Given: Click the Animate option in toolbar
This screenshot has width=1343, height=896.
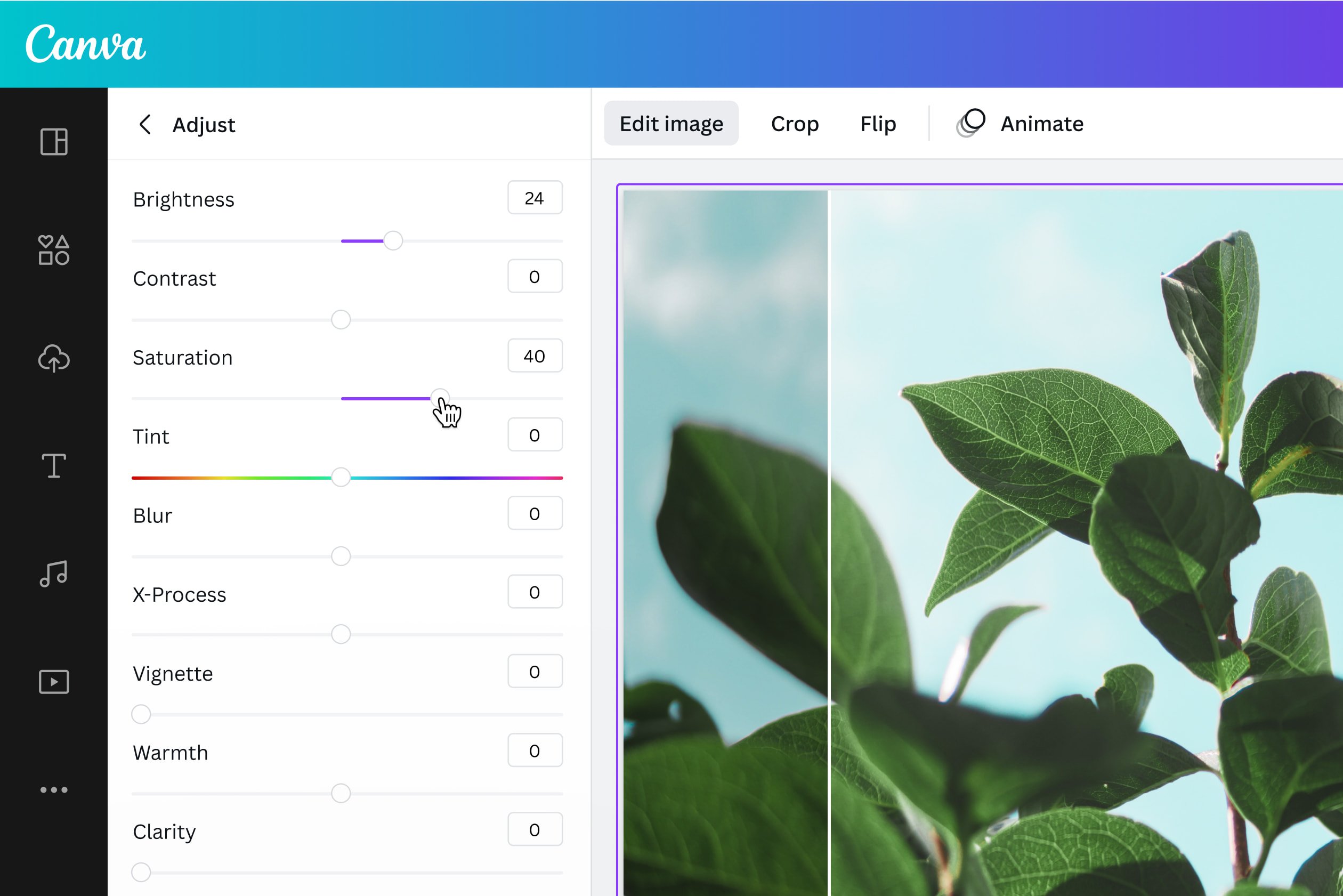Looking at the screenshot, I should pos(1022,124).
